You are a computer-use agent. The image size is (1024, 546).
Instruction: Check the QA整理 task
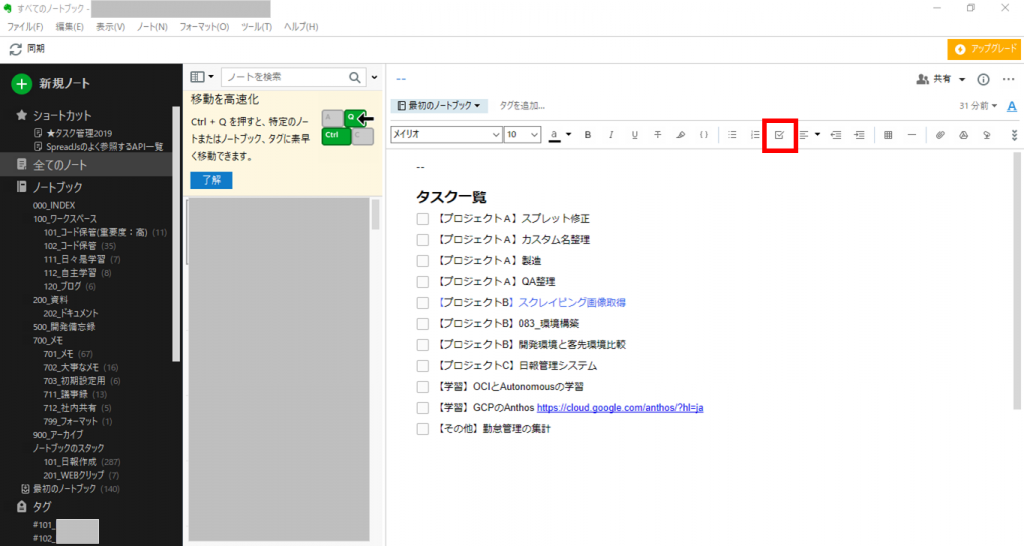point(423,281)
